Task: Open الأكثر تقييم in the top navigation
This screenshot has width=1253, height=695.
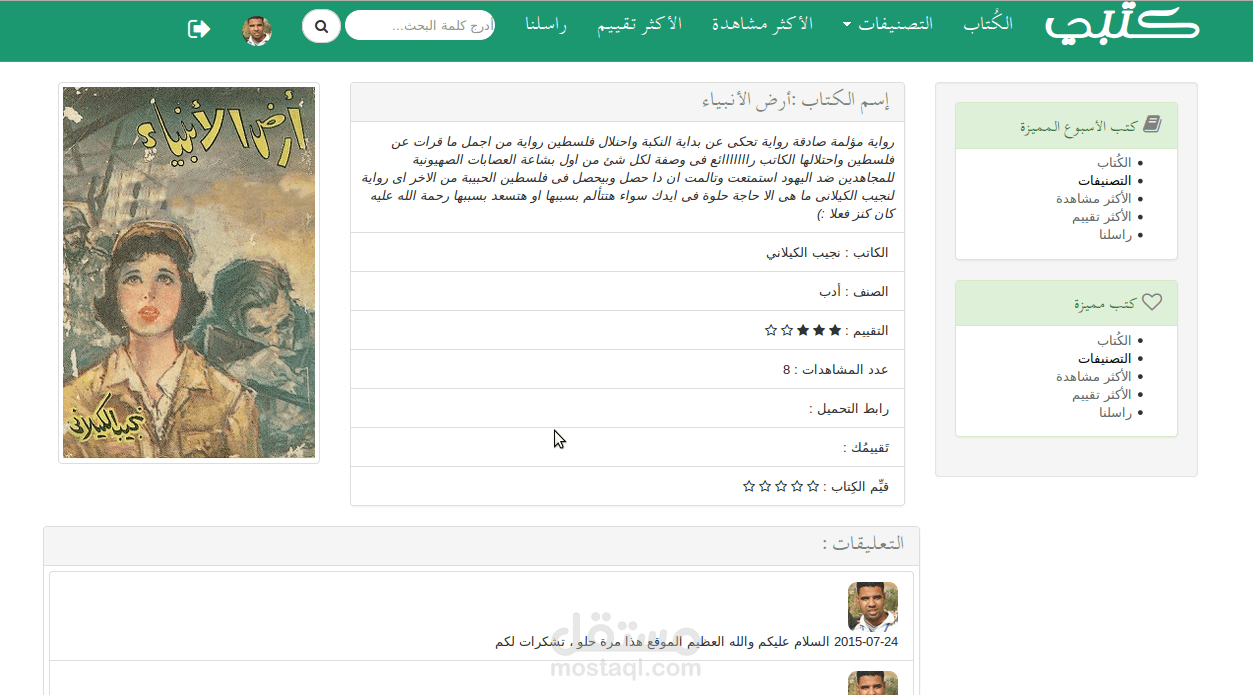Action: (x=640, y=24)
